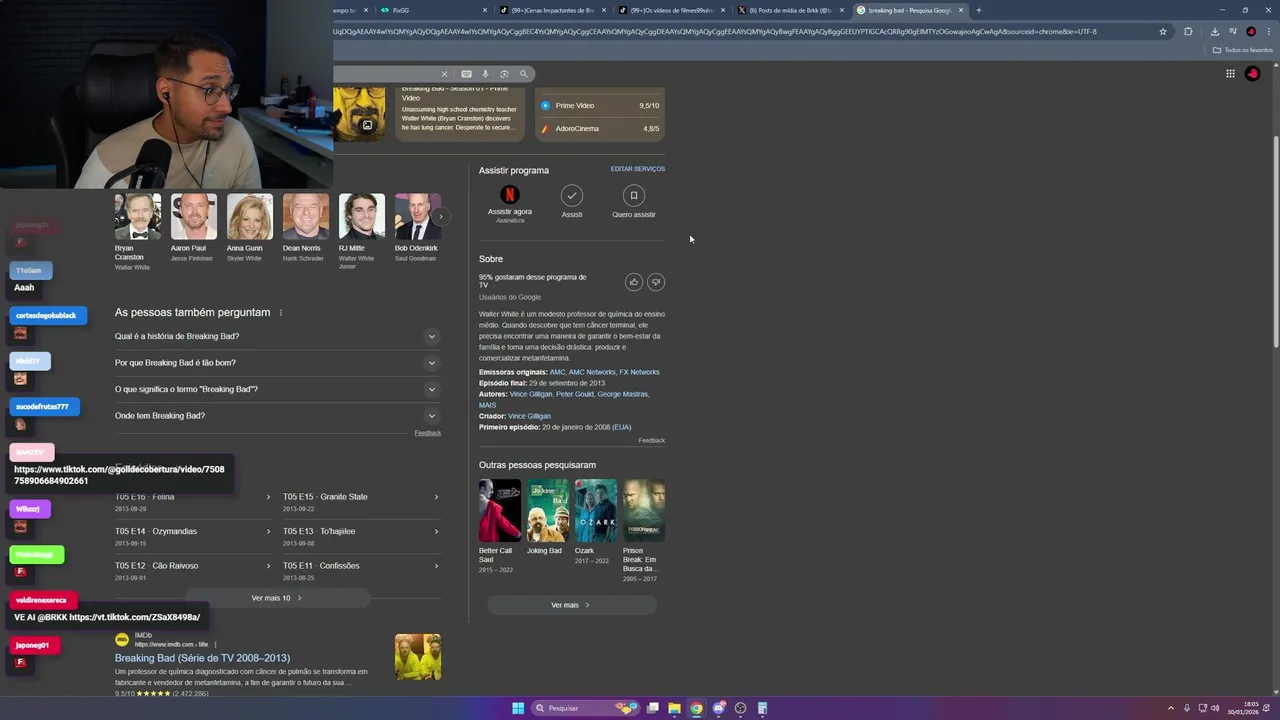Open episode T05 E16 Felina
This screenshot has height=720, width=1280.
click(193, 502)
